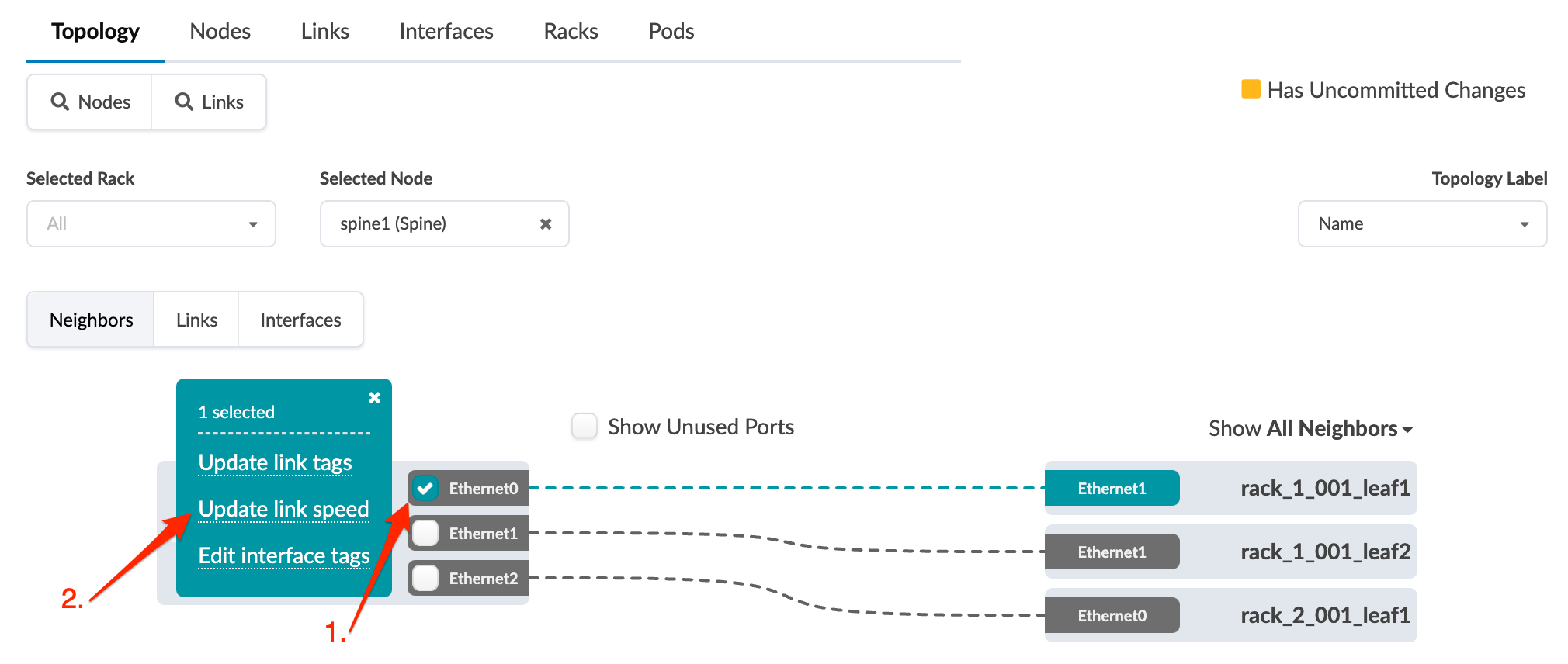Uncheck the Ethernet0 interface checkbox
Viewport: 1568px width, 664px height.
click(x=425, y=488)
